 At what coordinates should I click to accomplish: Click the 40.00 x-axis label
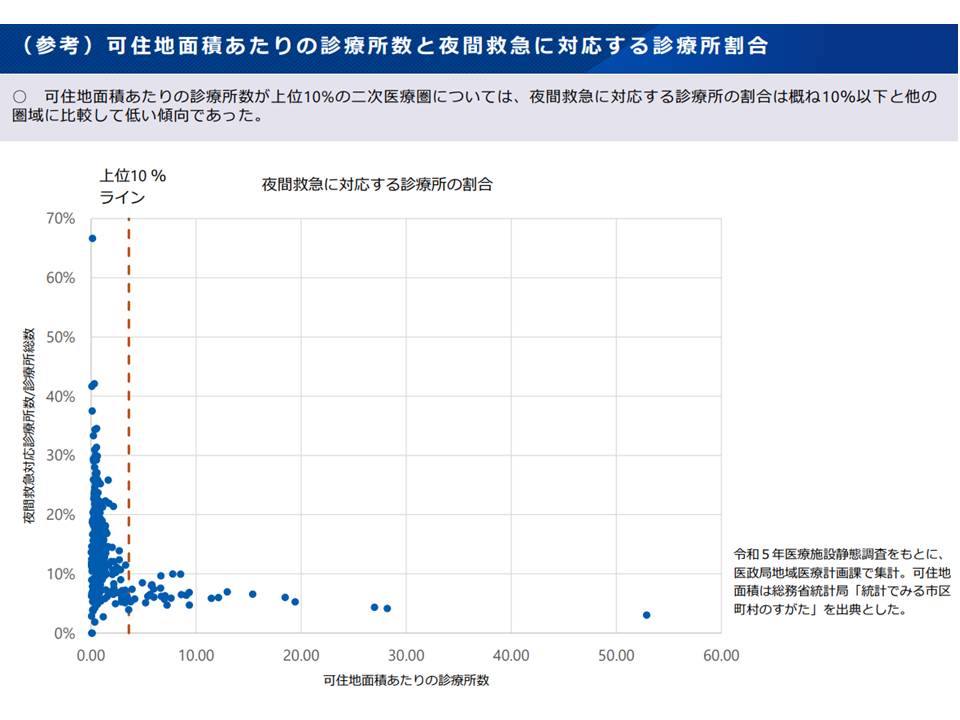[x=511, y=656]
